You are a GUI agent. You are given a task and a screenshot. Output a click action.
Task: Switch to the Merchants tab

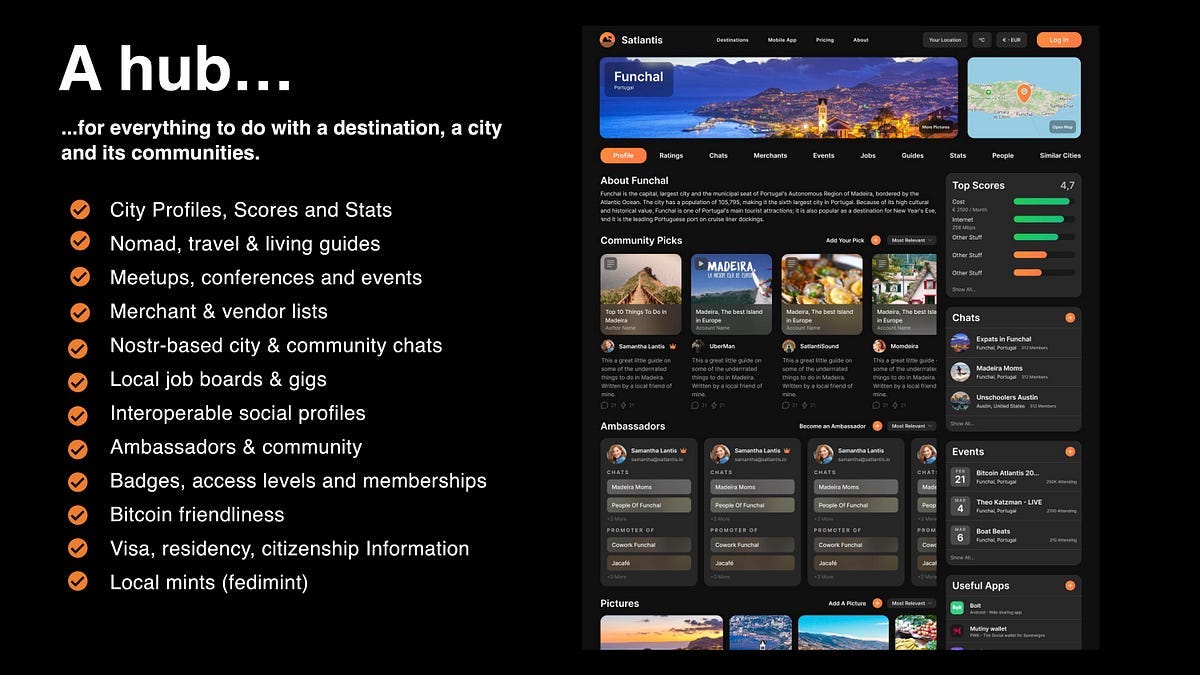click(x=770, y=156)
